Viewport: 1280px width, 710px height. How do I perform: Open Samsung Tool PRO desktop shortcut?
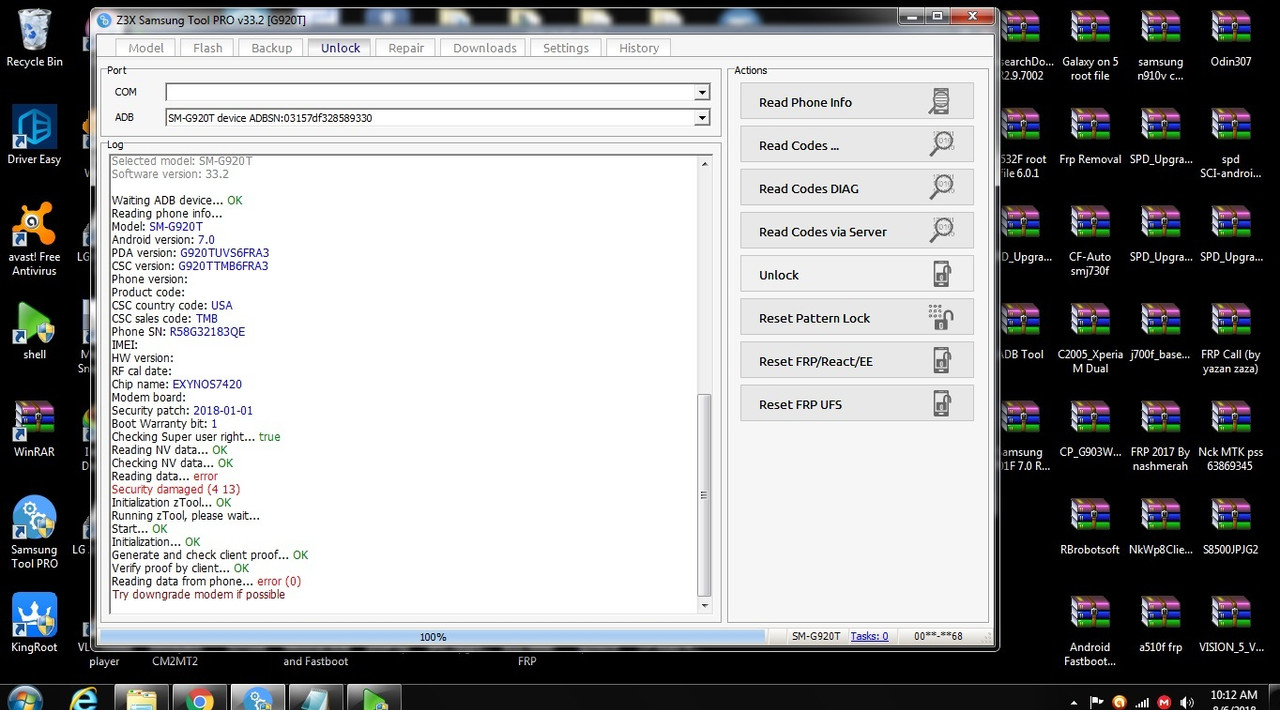click(x=34, y=533)
